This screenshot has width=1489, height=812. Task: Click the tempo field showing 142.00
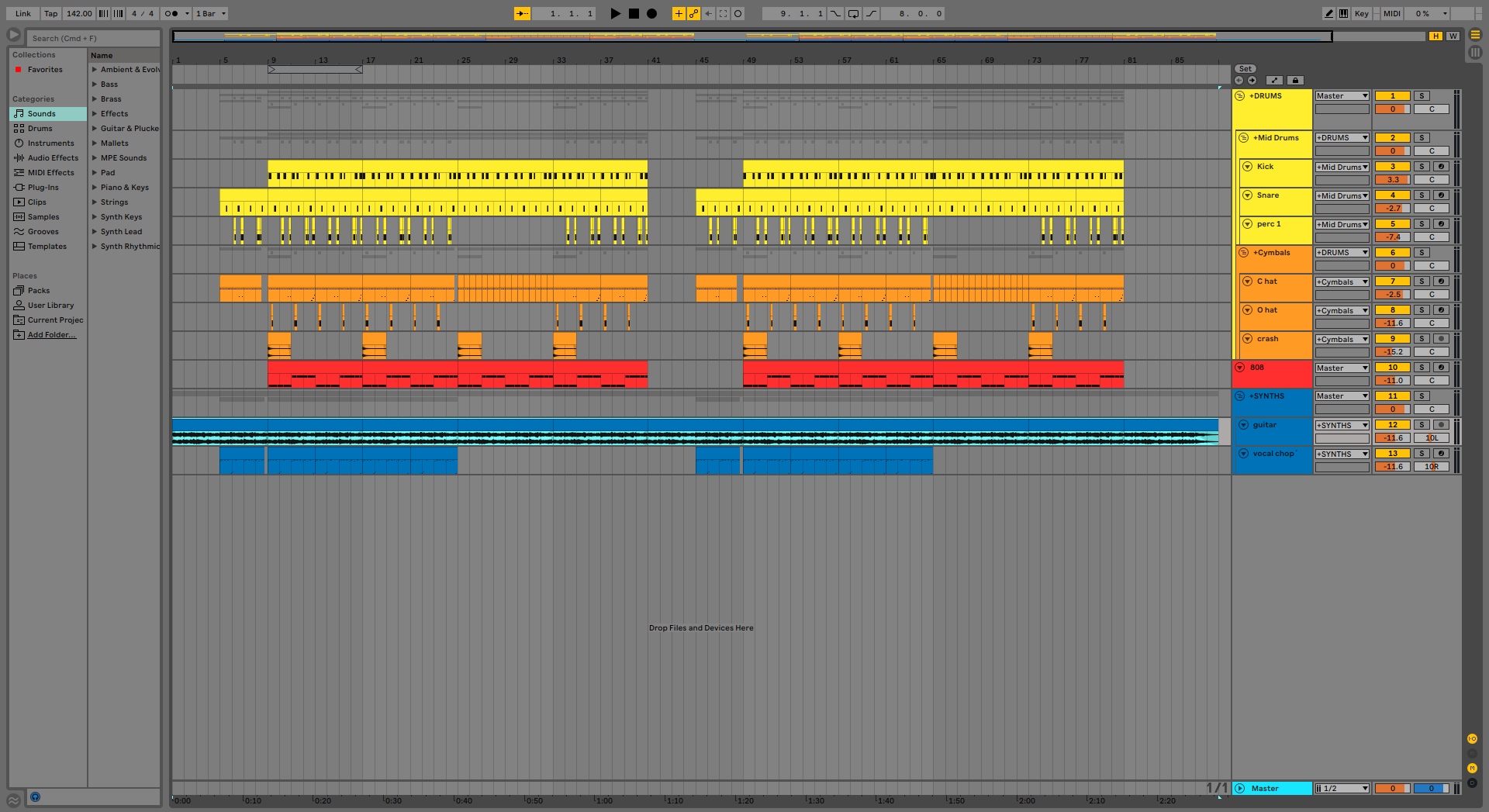click(x=78, y=13)
